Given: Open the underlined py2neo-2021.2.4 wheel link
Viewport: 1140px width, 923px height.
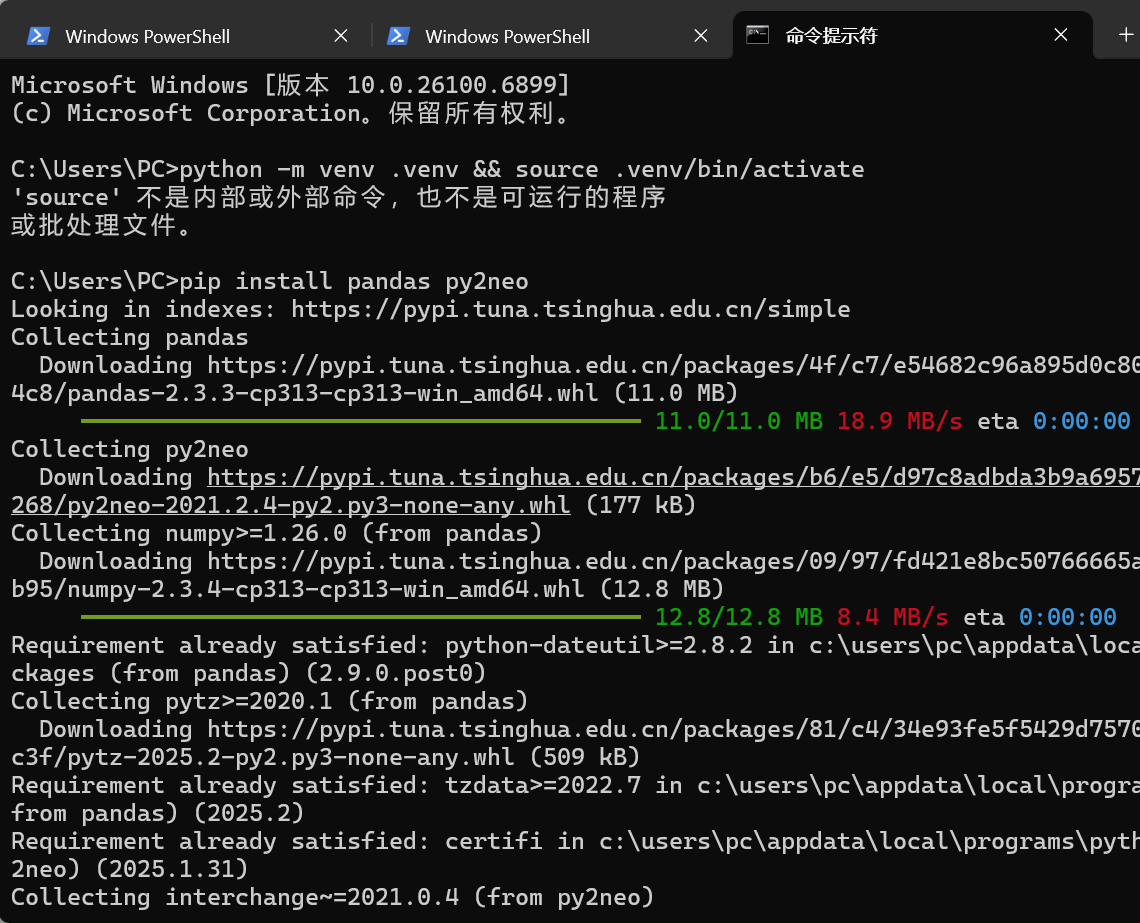Looking at the screenshot, I should (x=290, y=505).
